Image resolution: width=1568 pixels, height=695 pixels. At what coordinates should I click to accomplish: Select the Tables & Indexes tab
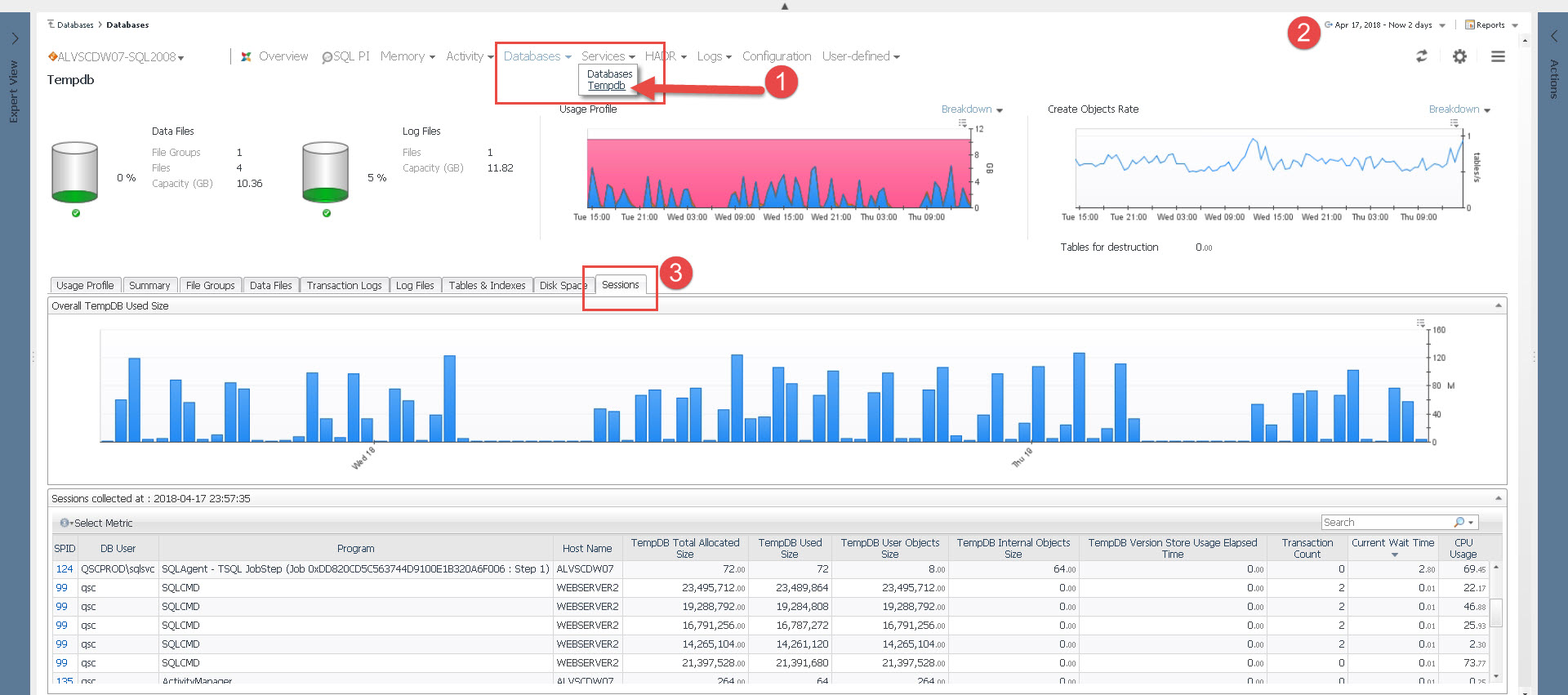(x=487, y=286)
